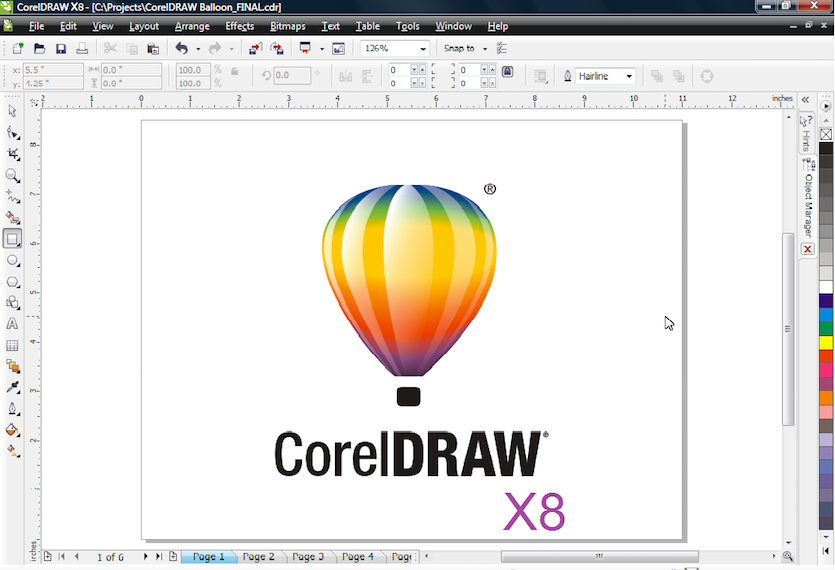Activate the Text tool

tap(12, 324)
